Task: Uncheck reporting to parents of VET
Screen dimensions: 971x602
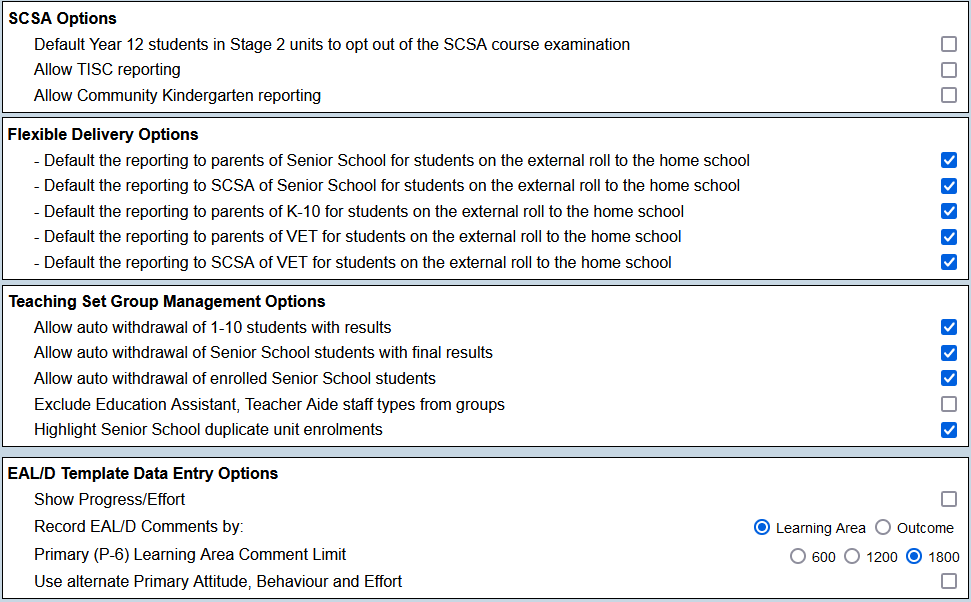Action: click(949, 237)
